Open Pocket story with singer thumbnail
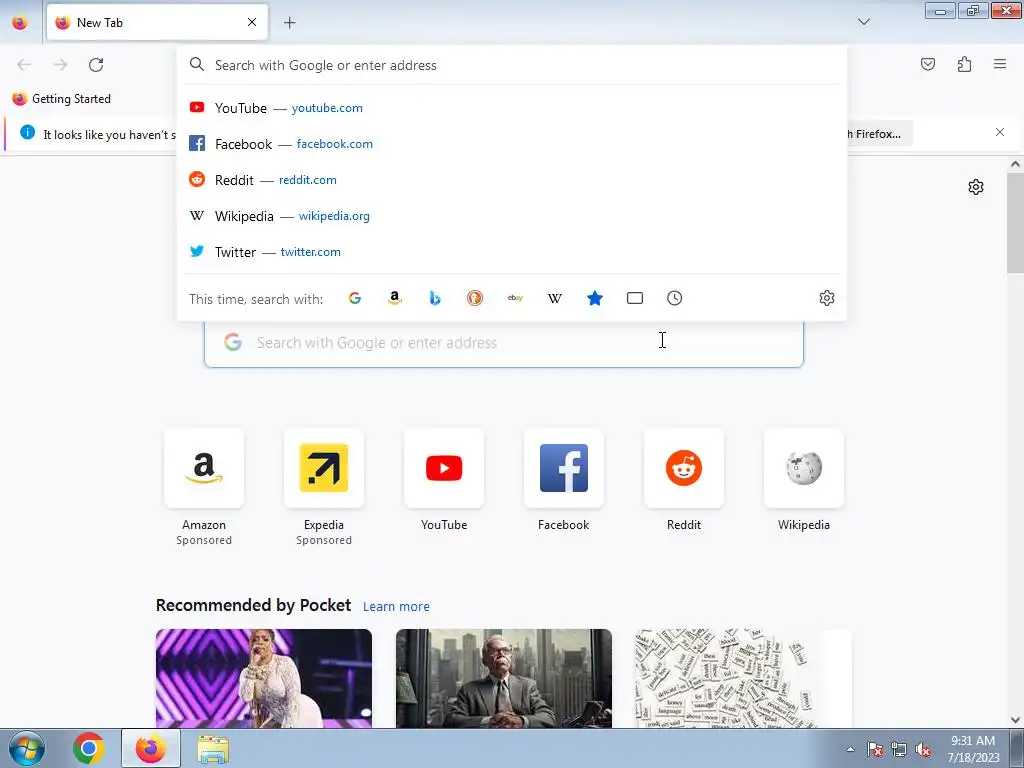The height and width of the screenshot is (768, 1024). (x=264, y=679)
